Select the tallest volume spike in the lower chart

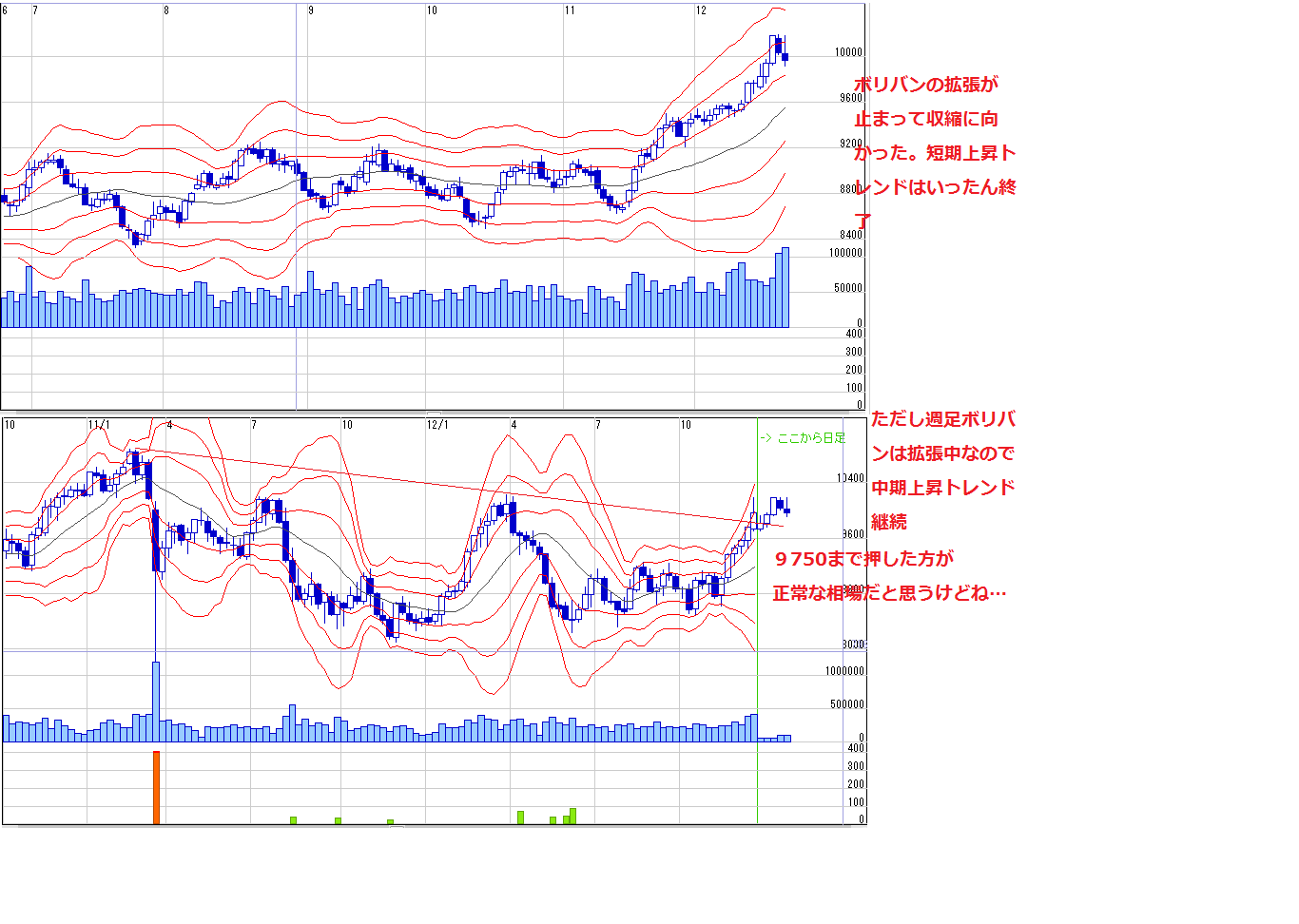coord(156,701)
